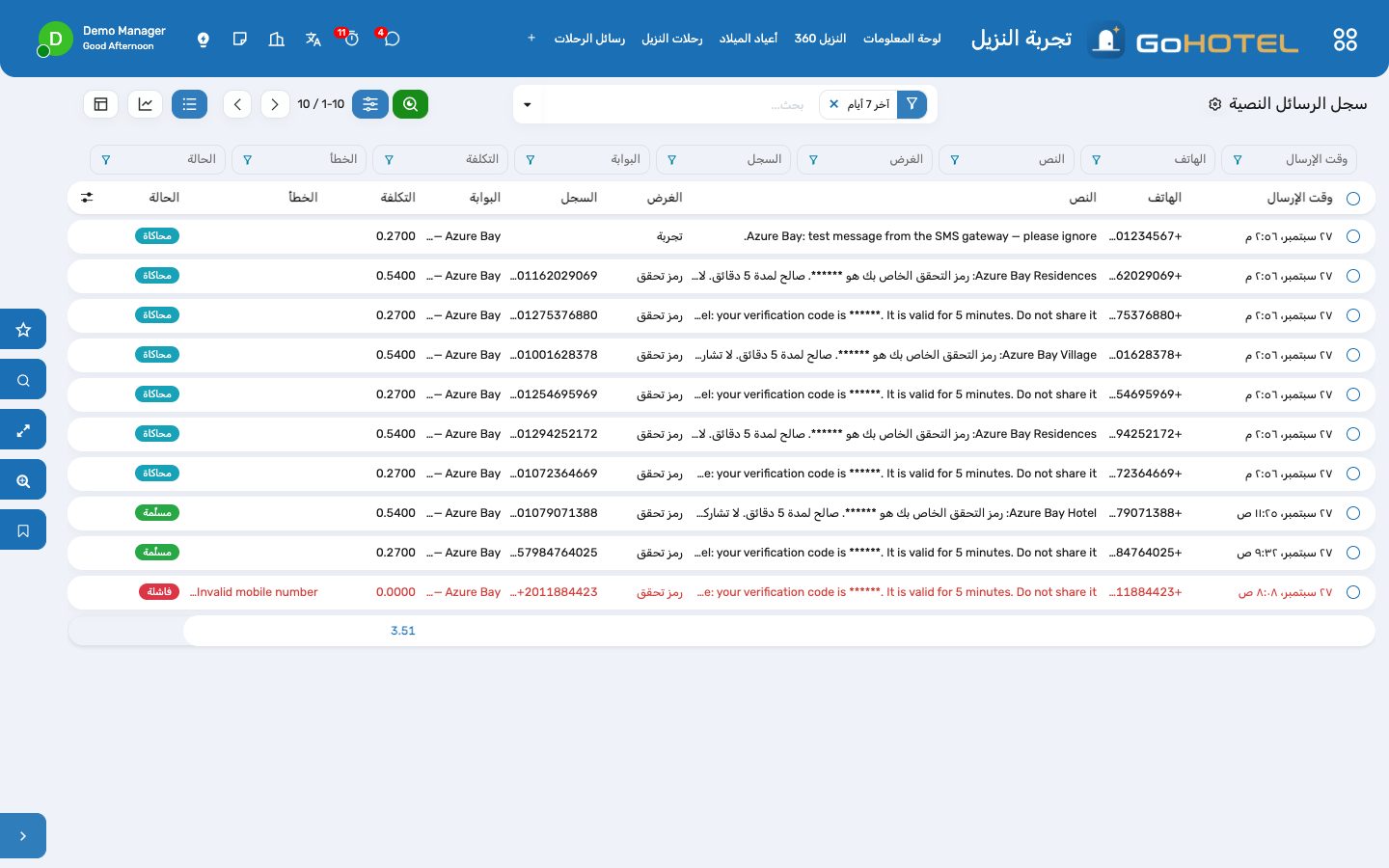1389x868 pixels.
Task: Click the plus button in top navigation
Action: pyautogui.click(x=531, y=39)
